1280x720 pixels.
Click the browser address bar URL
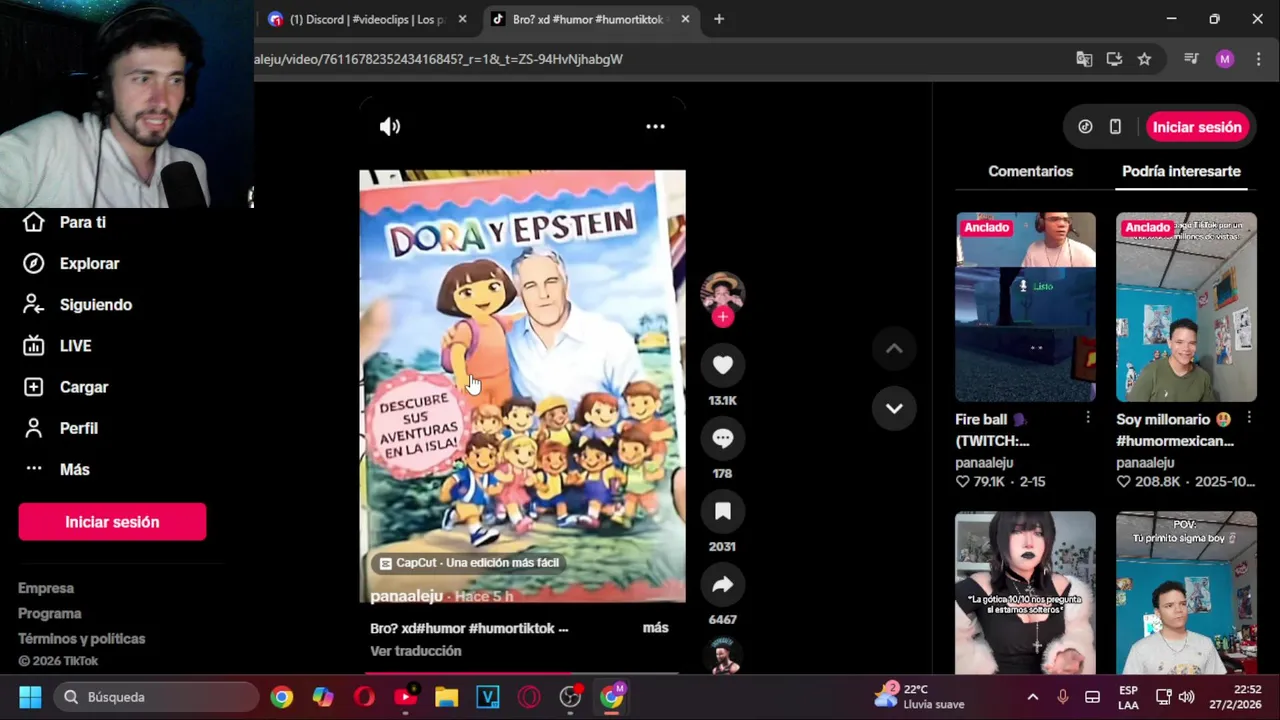coord(438,59)
